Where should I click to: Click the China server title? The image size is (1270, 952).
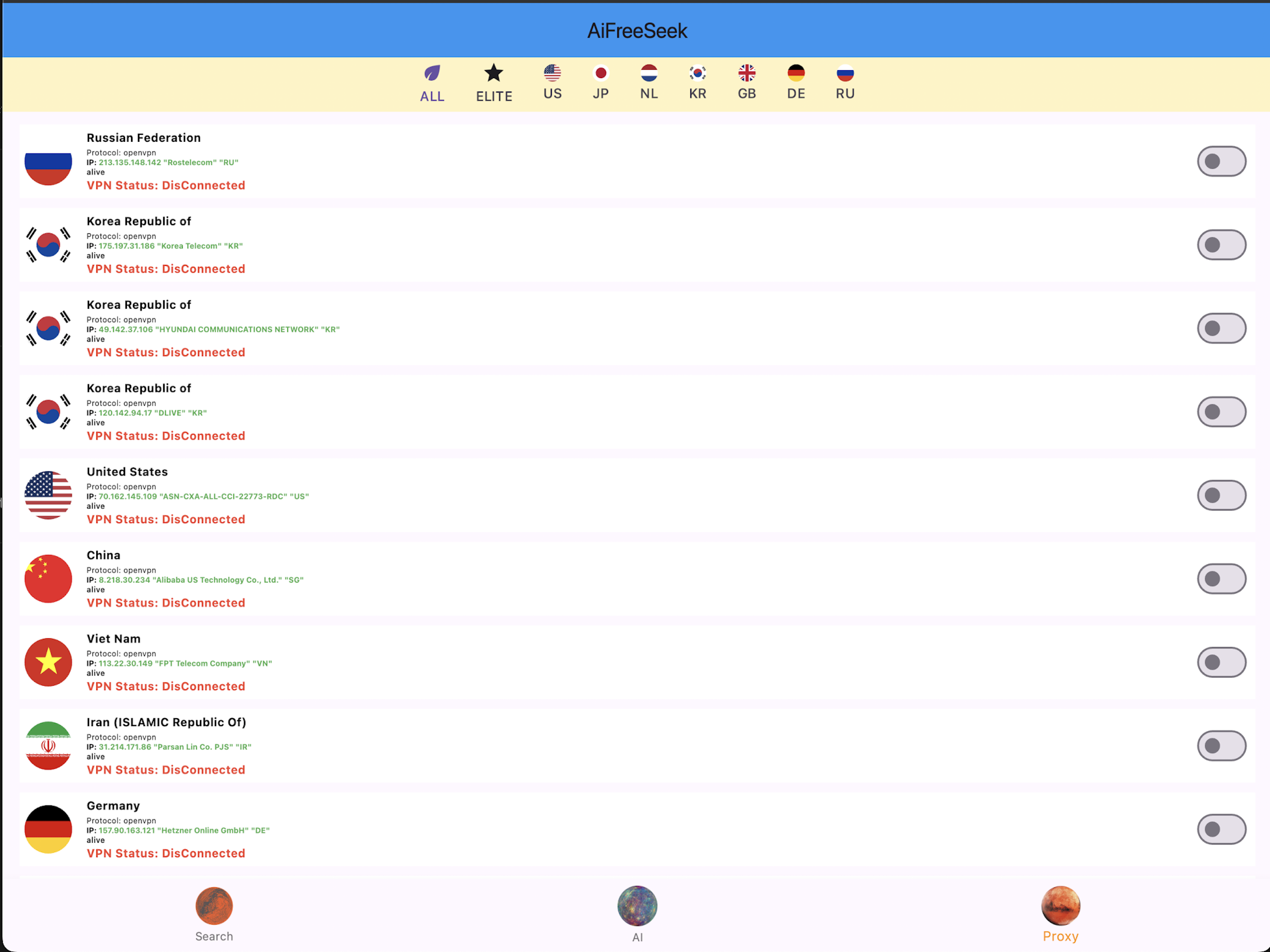(x=103, y=555)
